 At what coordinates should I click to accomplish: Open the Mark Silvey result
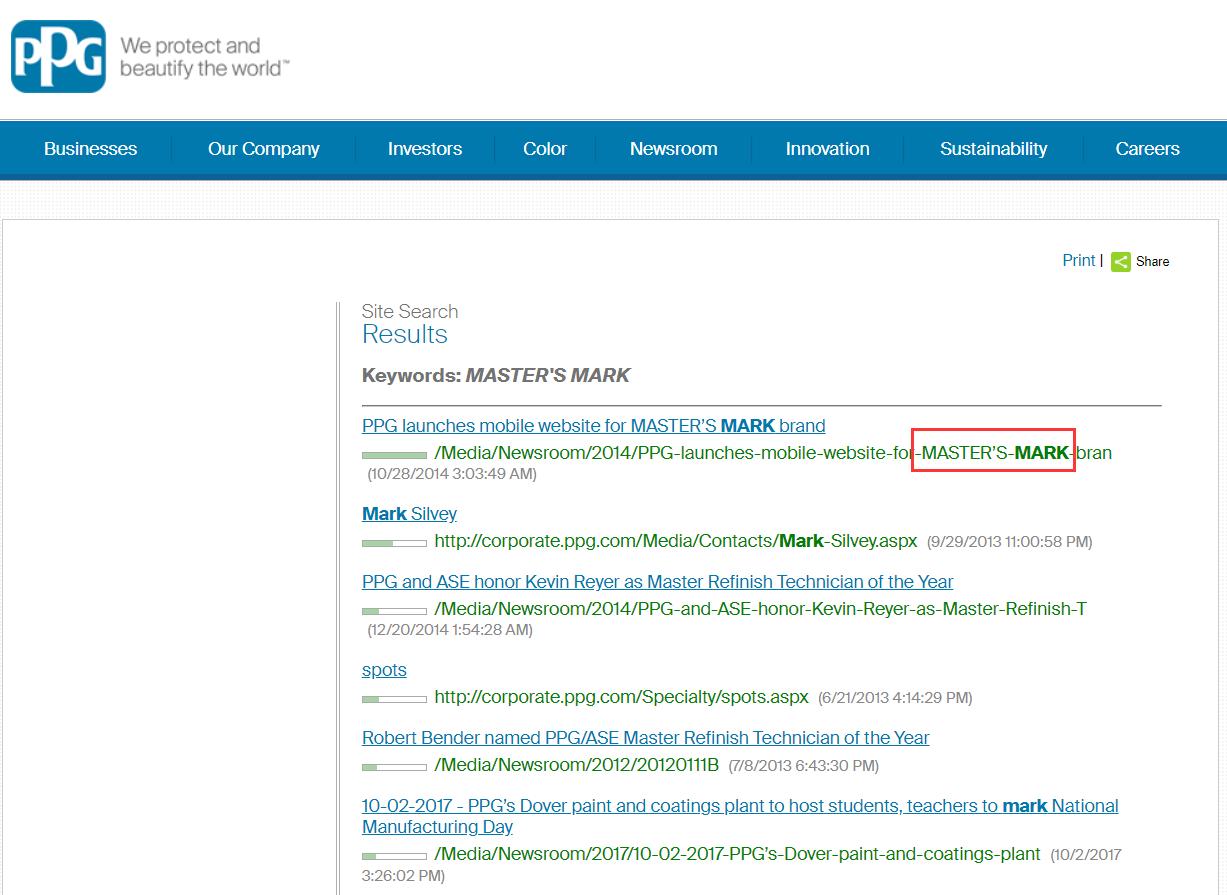pyautogui.click(x=410, y=514)
